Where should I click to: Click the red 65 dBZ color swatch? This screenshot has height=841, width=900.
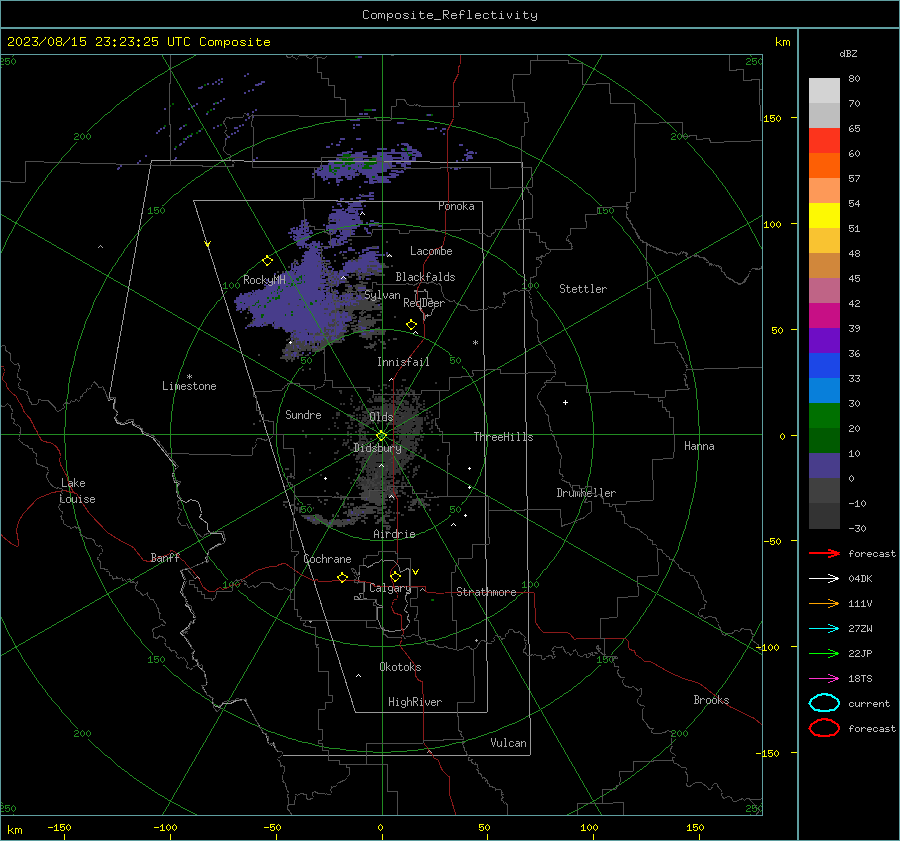coord(824,141)
